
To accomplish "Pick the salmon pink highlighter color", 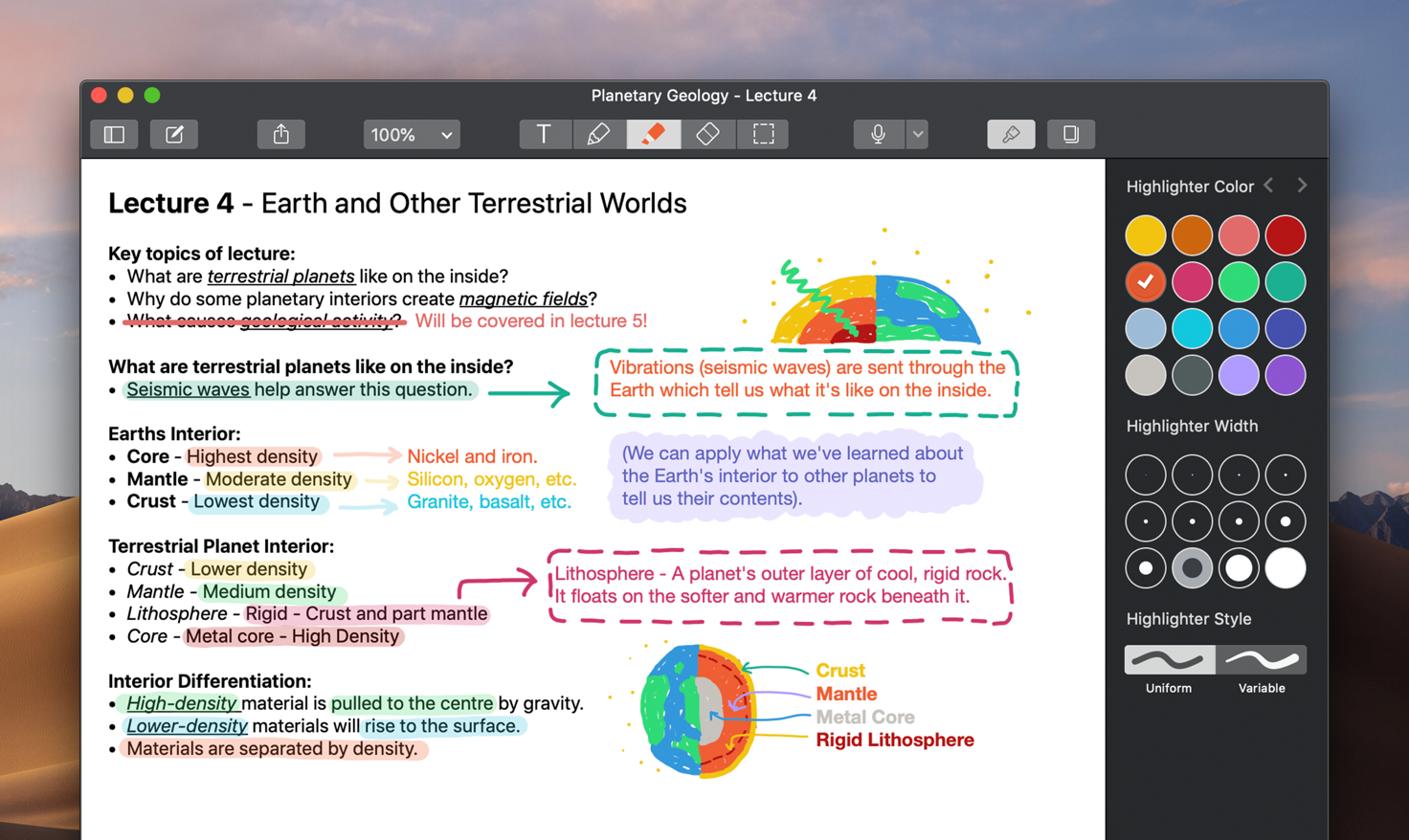I will pyautogui.click(x=1239, y=235).
